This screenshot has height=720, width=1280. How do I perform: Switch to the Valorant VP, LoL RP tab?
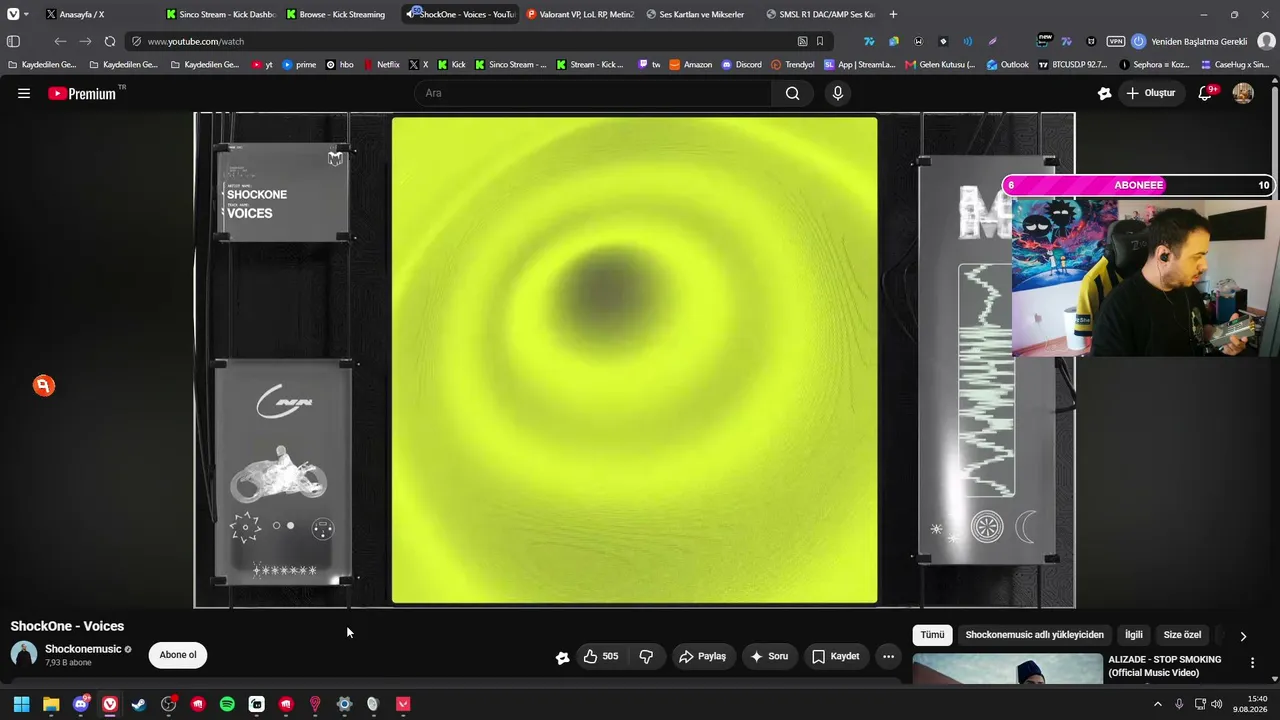[x=578, y=14]
